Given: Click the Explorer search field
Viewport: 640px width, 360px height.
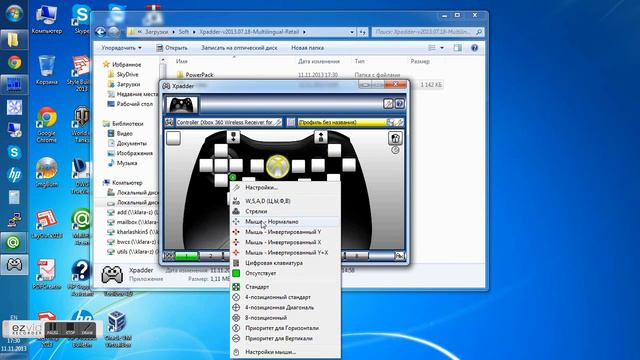Looking at the screenshot, I should coord(428,32).
